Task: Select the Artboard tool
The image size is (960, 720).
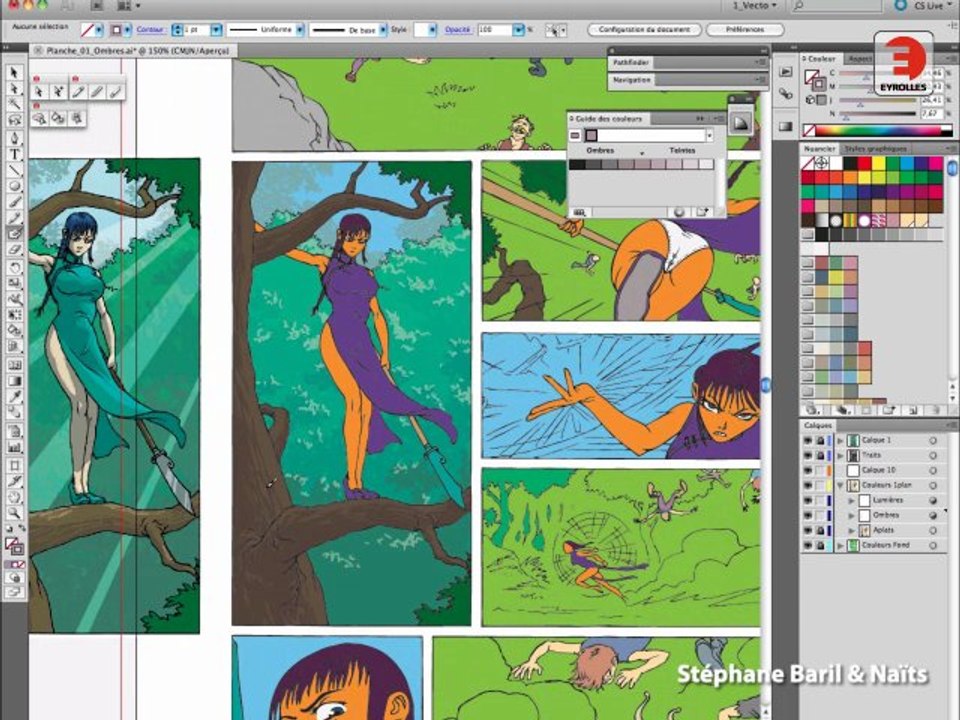Action: 14,465
